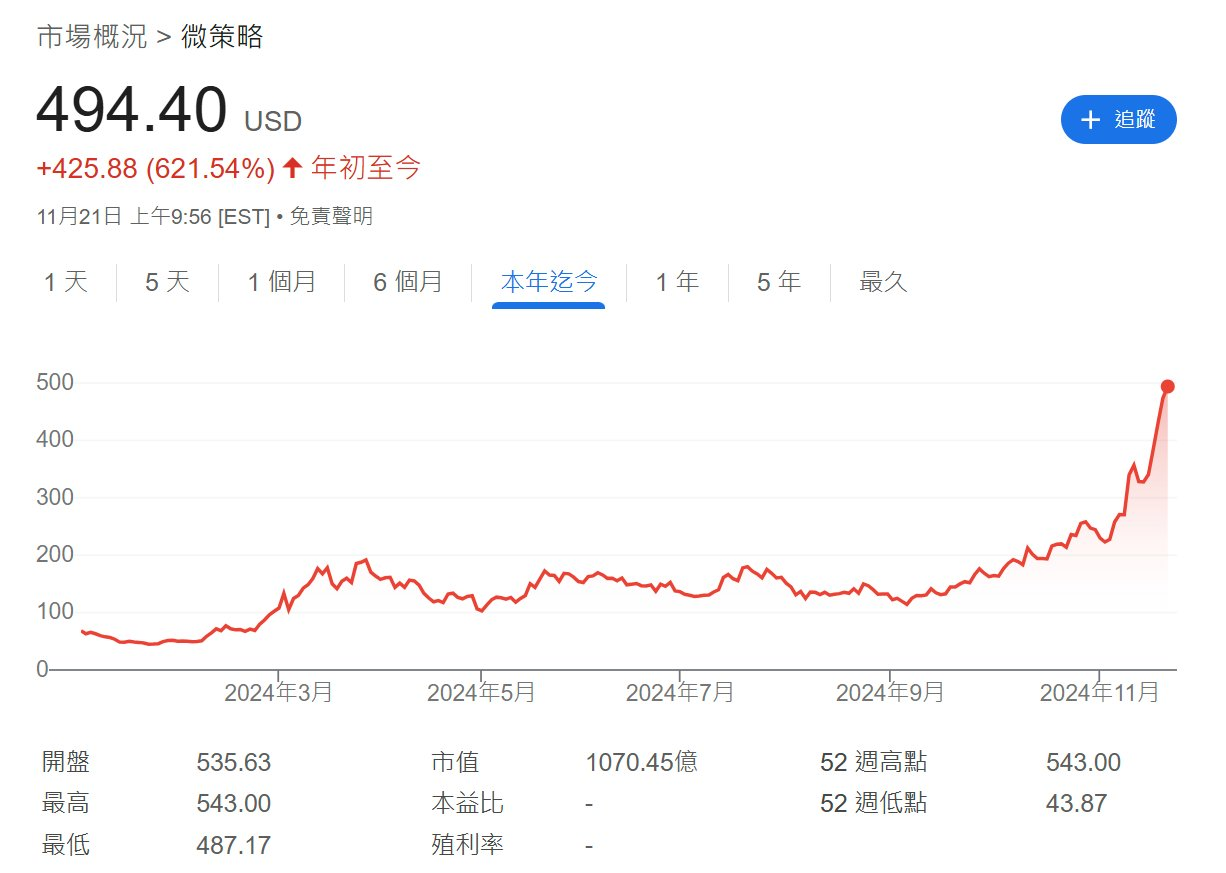Click the 微策略 breadcrumb text

(222, 37)
